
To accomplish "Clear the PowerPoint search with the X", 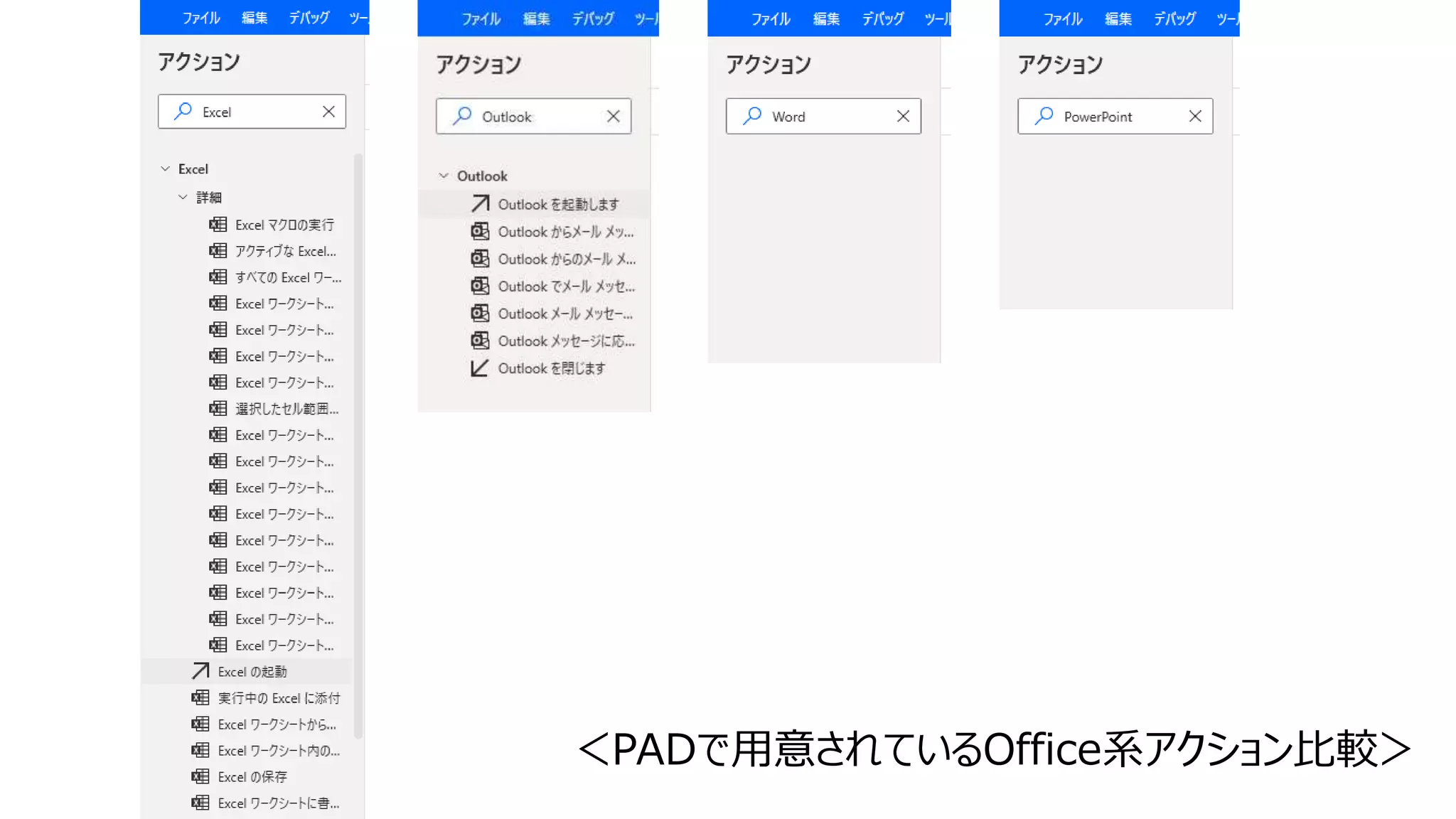I will click(1195, 116).
